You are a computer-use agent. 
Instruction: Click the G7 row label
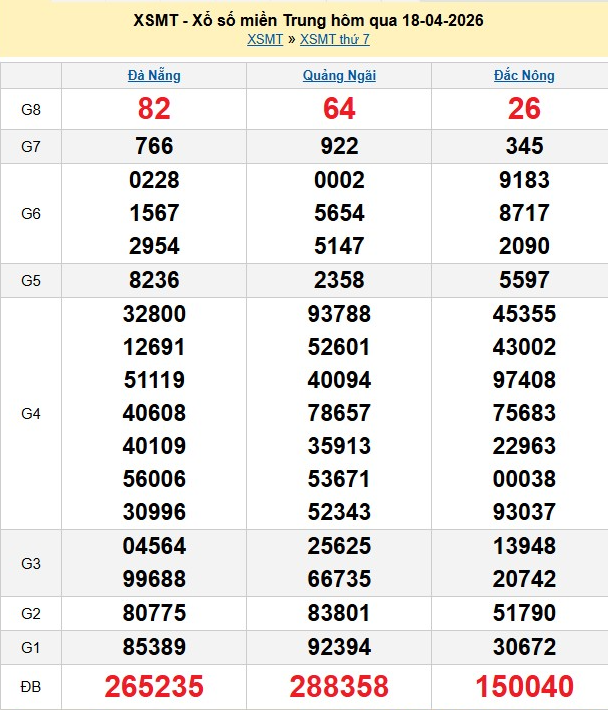click(31, 146)
